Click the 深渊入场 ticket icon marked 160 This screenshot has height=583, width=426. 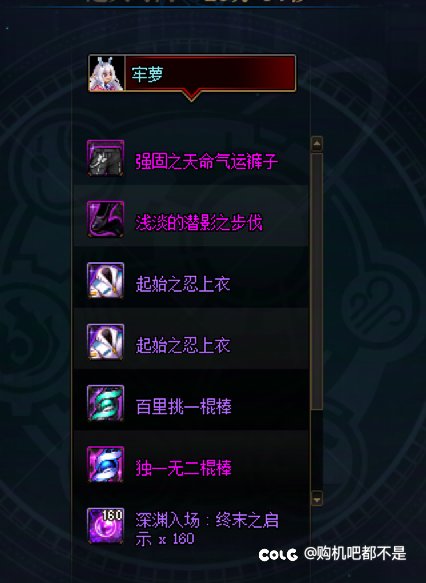point(105,525)
